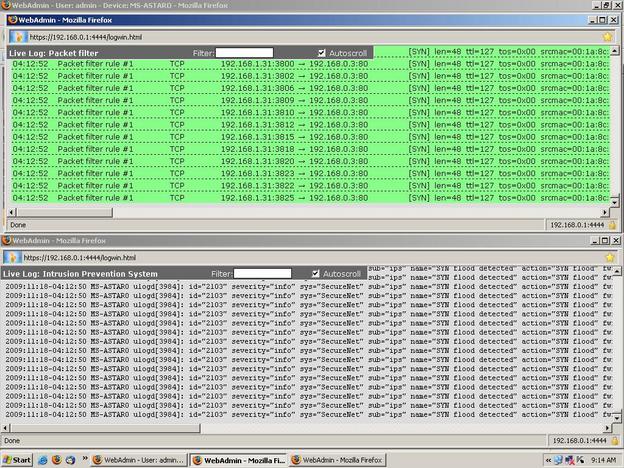
Task: Click the Intrusion Prevention log scroll-up arrow
Action: tap(617, 271)
